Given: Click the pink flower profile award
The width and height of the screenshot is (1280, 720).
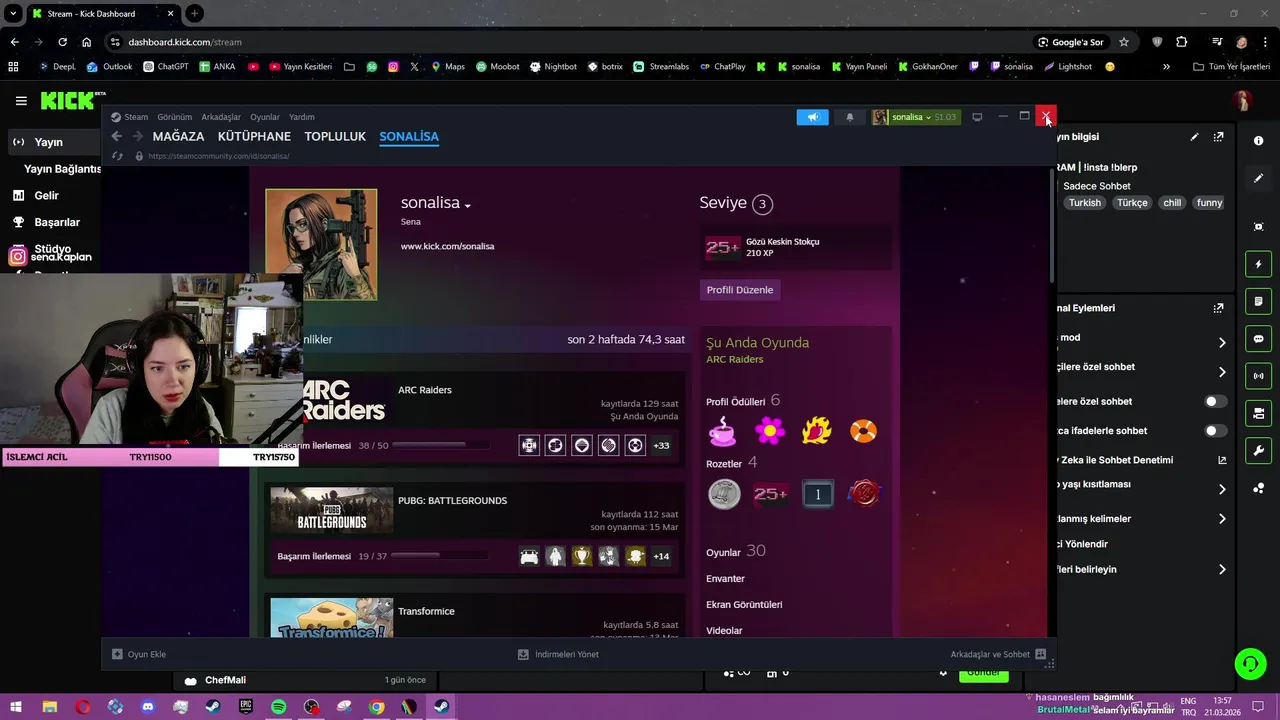Looking at the screenshot, I should [x=769, y=431].
